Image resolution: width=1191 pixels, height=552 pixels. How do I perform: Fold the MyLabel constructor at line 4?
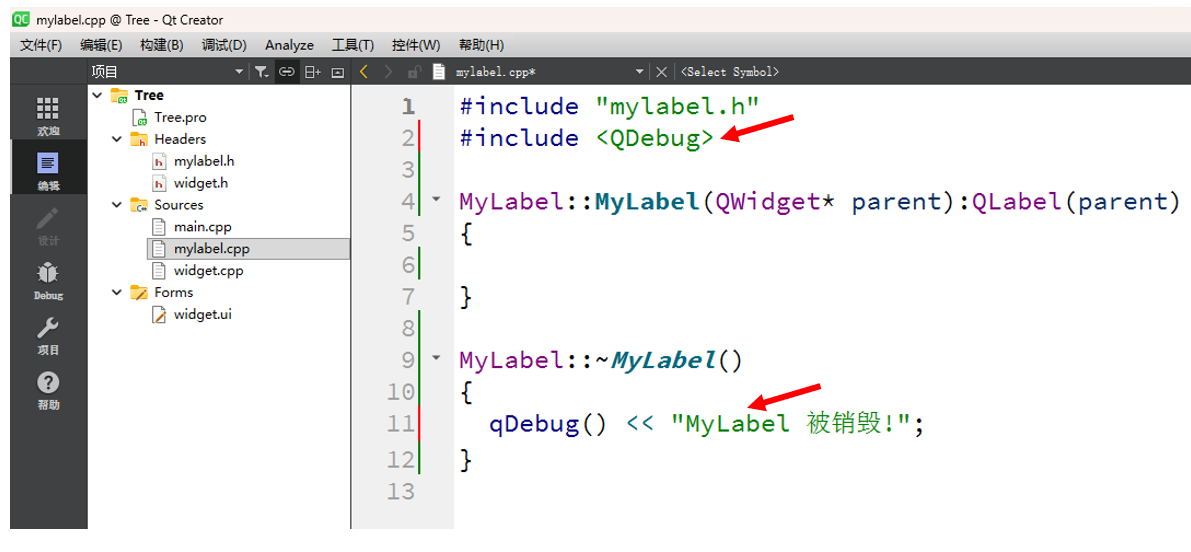(436, 200)
